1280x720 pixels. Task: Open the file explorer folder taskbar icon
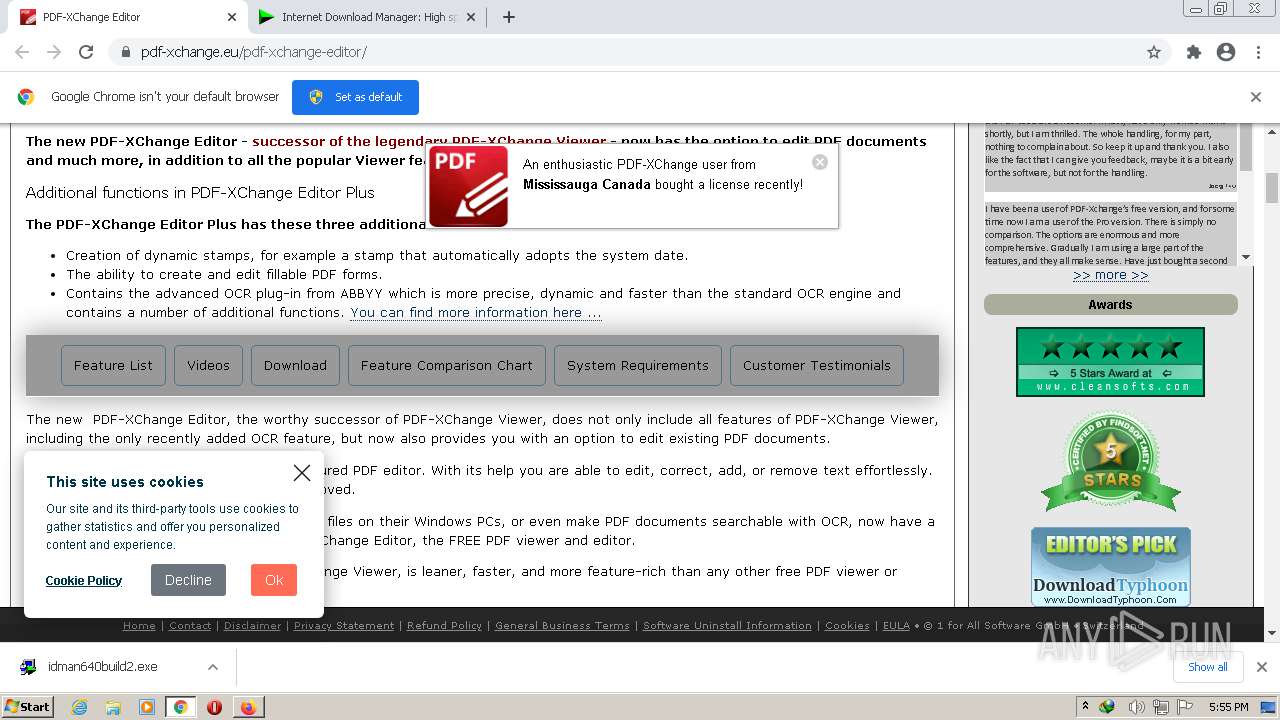113,707
